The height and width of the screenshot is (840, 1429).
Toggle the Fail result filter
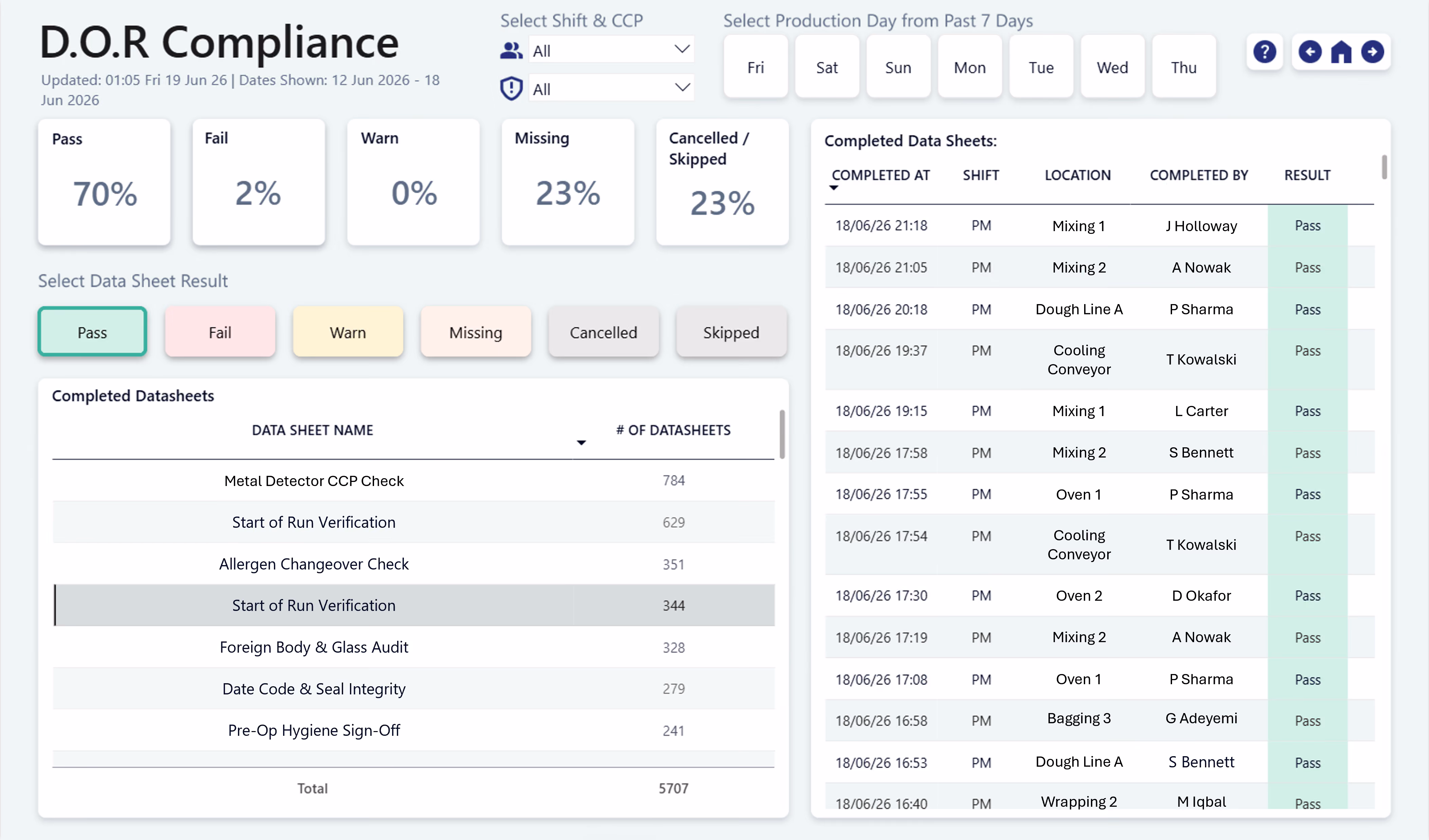pos(220,332)
